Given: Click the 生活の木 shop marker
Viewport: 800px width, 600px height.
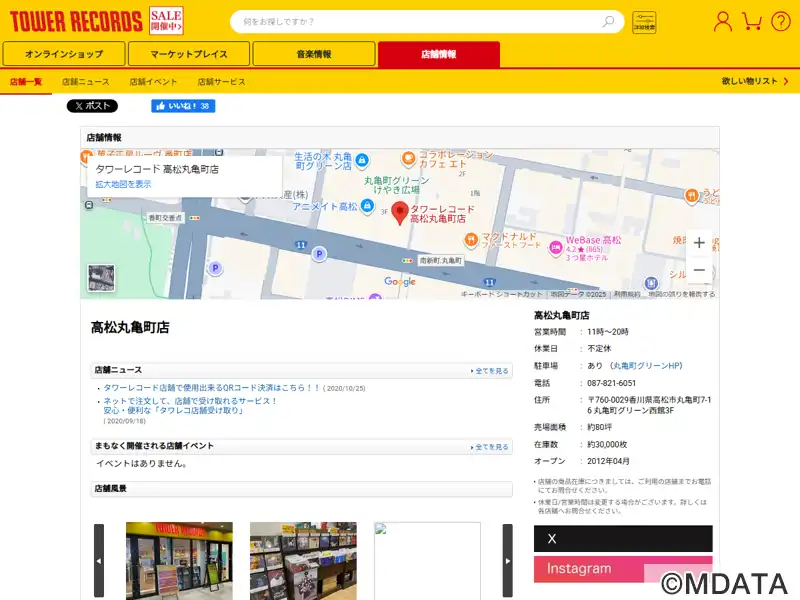Looking at the screenshot, I should coord(362,160).
